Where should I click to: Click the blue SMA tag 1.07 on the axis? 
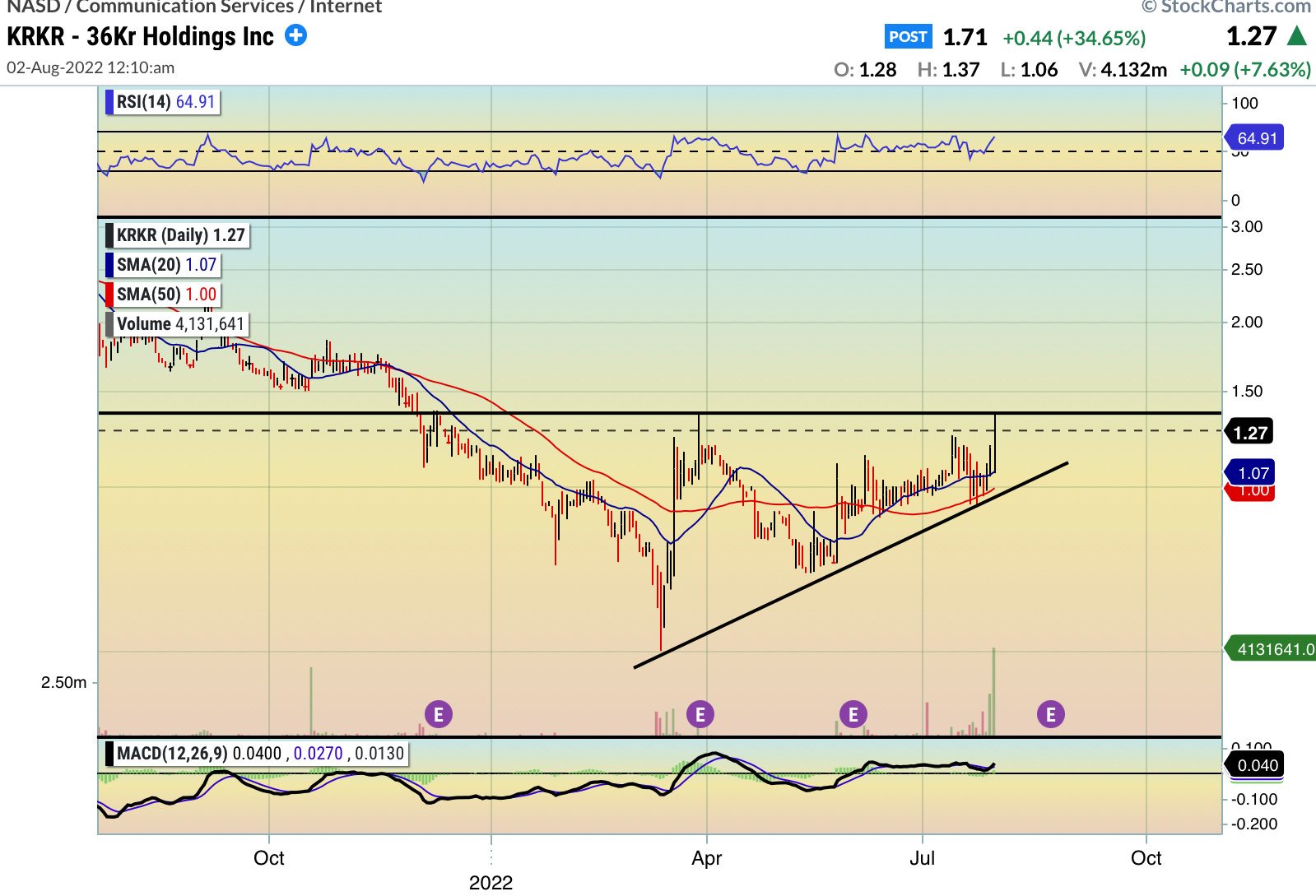point(1251,473)
